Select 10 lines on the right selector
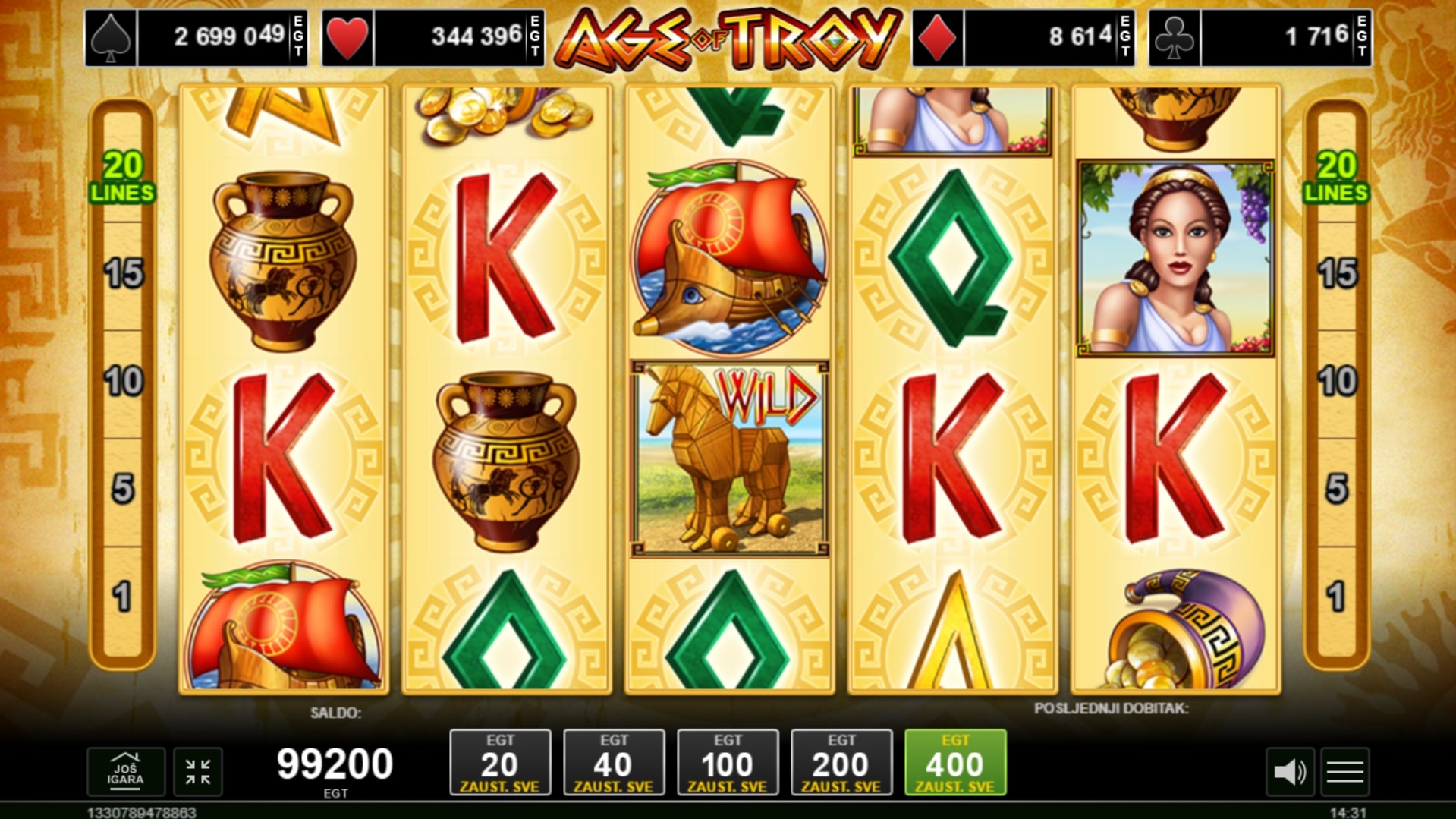Screen dimensions: 1456x819 pos(1337,381)
